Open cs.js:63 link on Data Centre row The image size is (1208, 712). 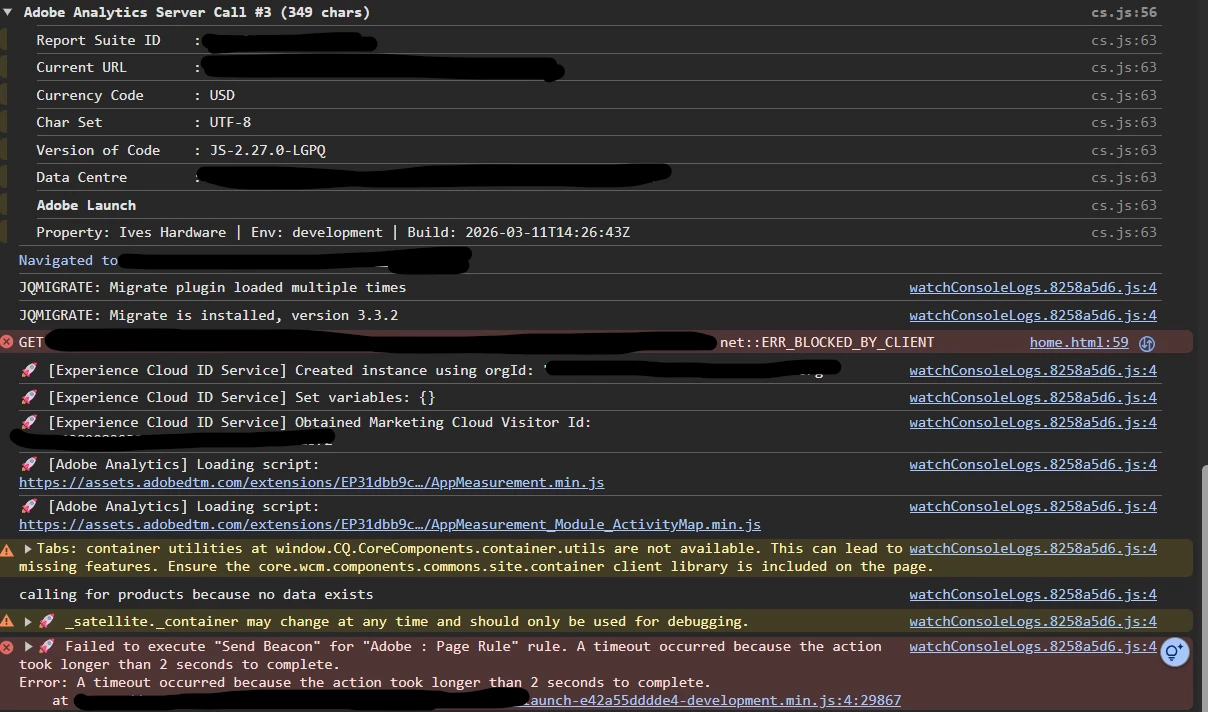[x=1124, y=177]
